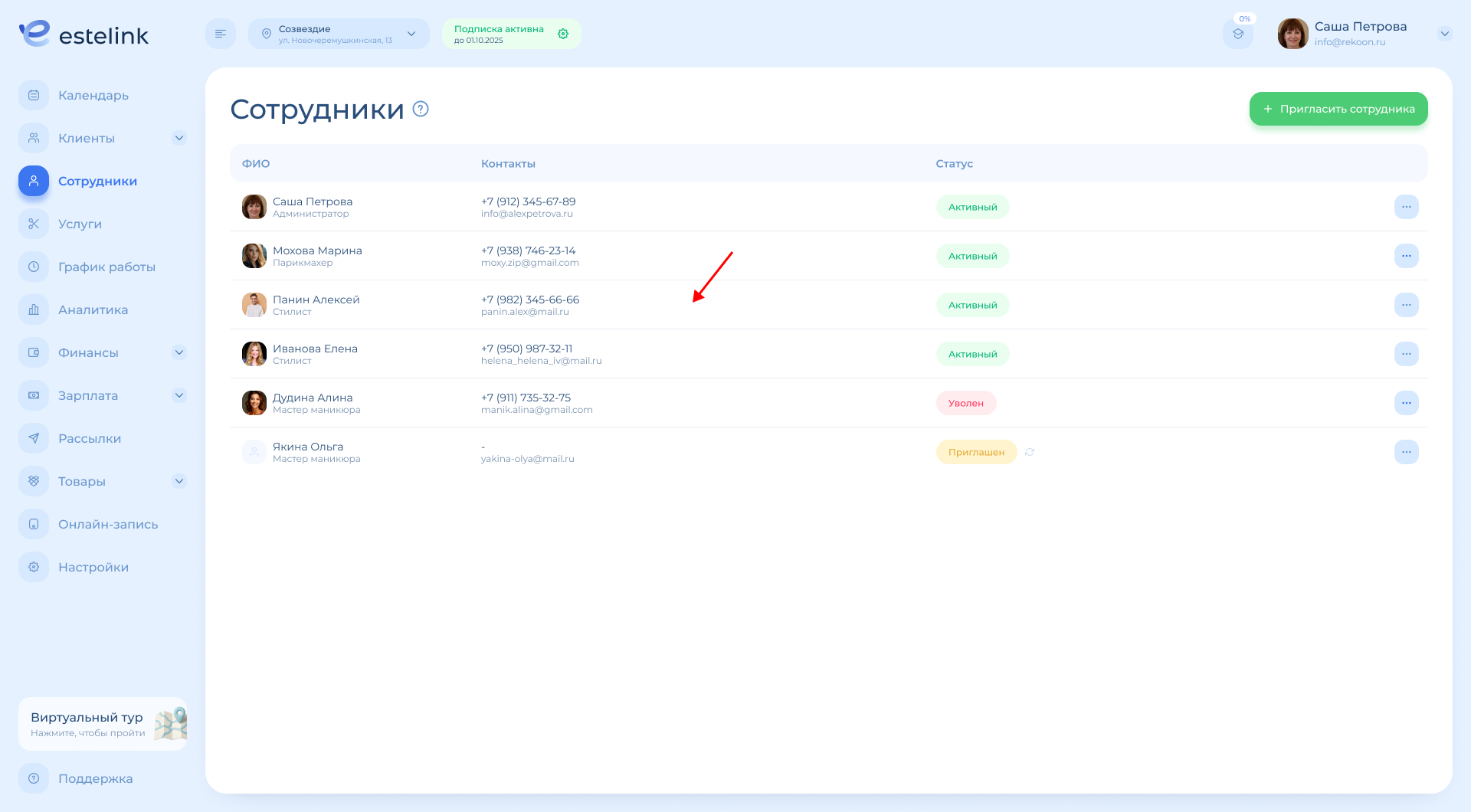1471x812 pixels.
Task: Click the onboarding progress icon showing 0%
Action: pos(1238,34)
